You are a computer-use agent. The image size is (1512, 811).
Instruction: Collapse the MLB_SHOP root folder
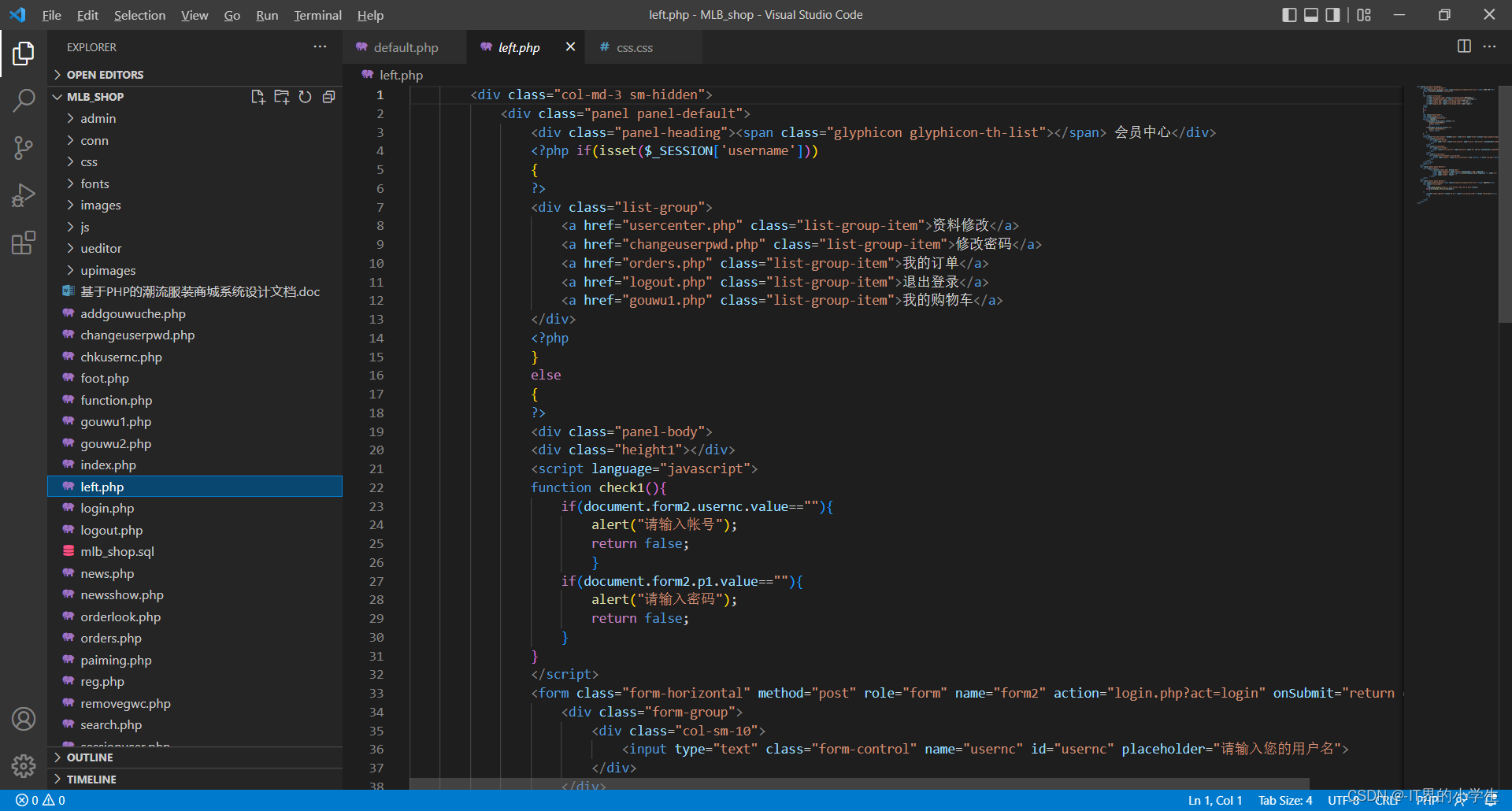[x=94, y=97]
